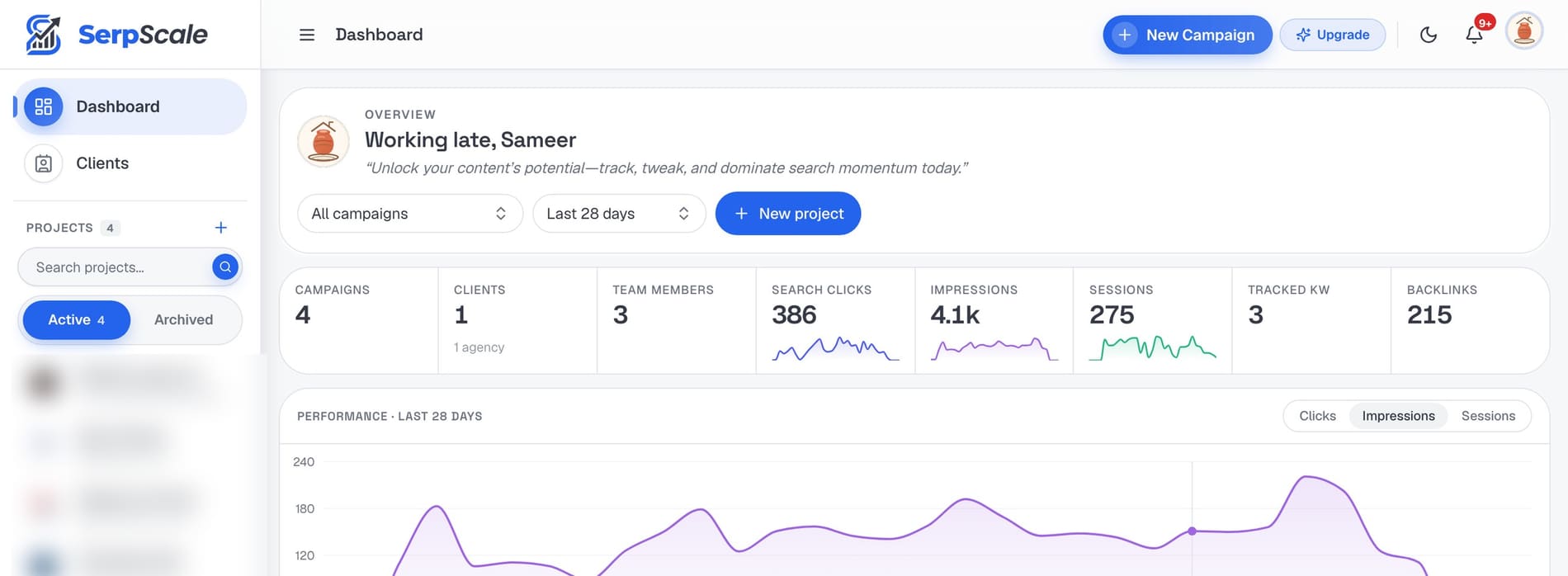Click the SerpScale brand name

coord(143,35)
